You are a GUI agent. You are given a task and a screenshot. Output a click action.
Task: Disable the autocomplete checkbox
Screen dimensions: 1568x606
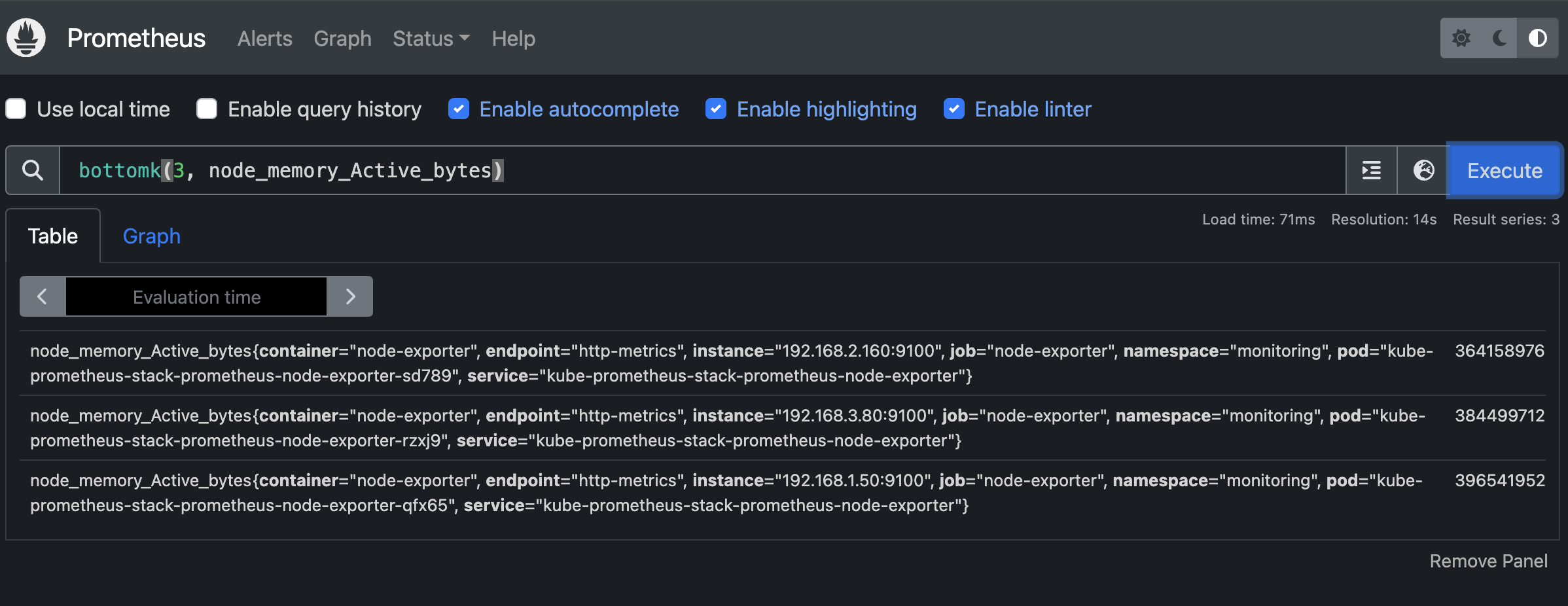pyautogui.click(x=459, y=109)
